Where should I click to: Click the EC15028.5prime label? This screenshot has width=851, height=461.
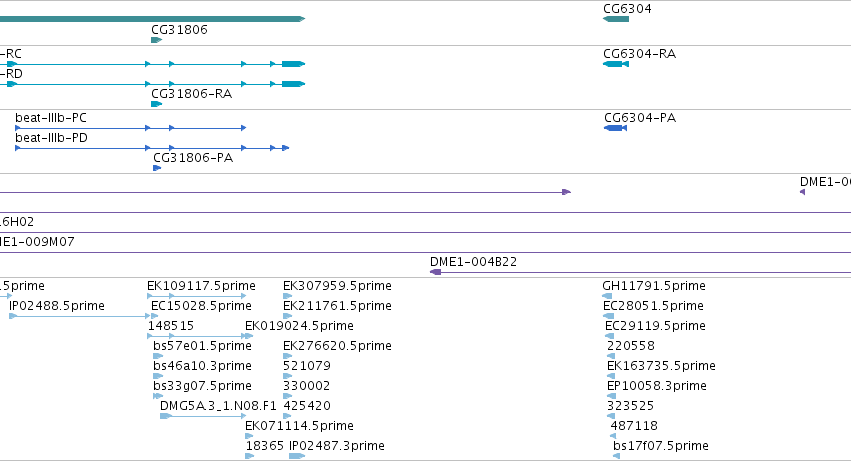point(201,306)
